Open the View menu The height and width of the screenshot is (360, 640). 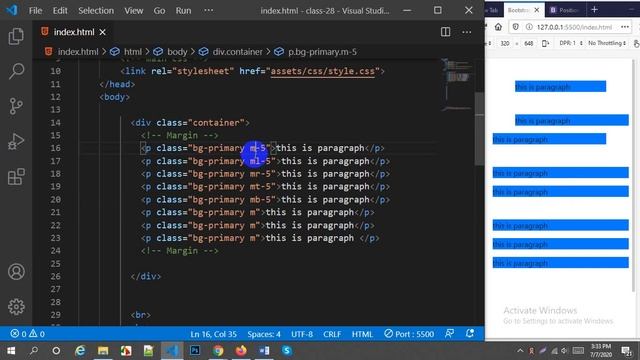click(x=133, y=11)
